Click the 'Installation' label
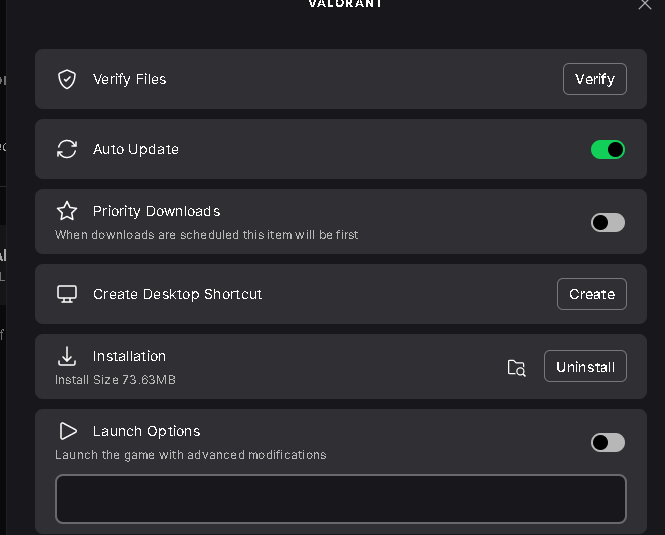Screen dimensions: 665x535 pos(129,356)
